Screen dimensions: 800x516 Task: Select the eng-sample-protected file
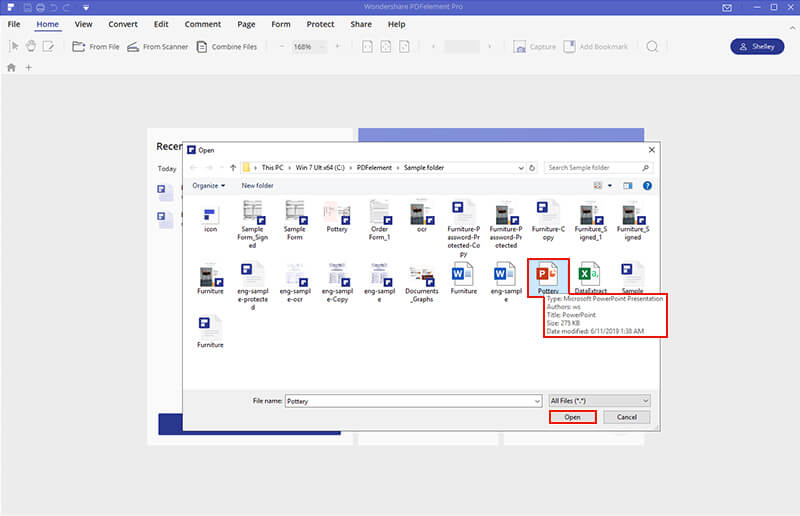click(x=252, y=286)
